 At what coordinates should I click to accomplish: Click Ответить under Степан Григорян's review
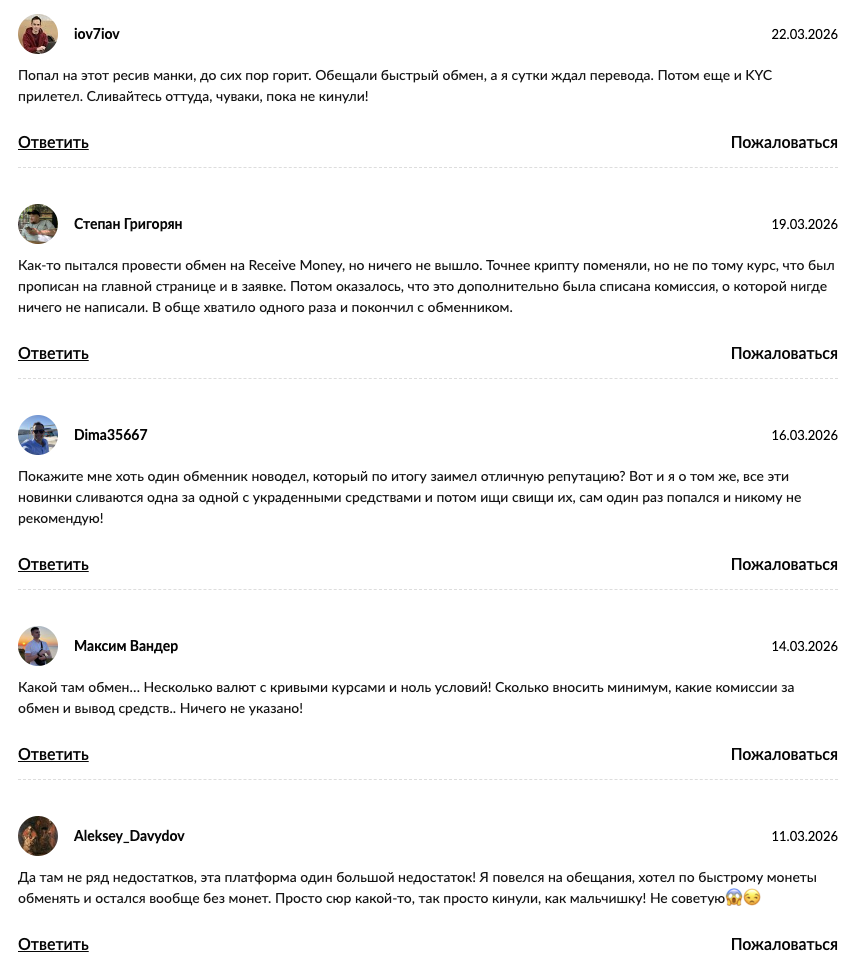pos(53,353)
